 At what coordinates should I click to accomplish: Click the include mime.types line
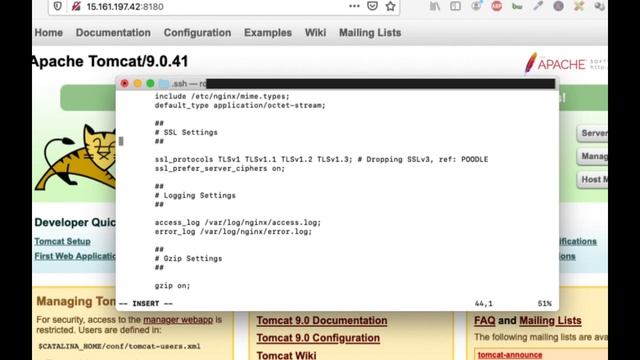pos(222,96)
